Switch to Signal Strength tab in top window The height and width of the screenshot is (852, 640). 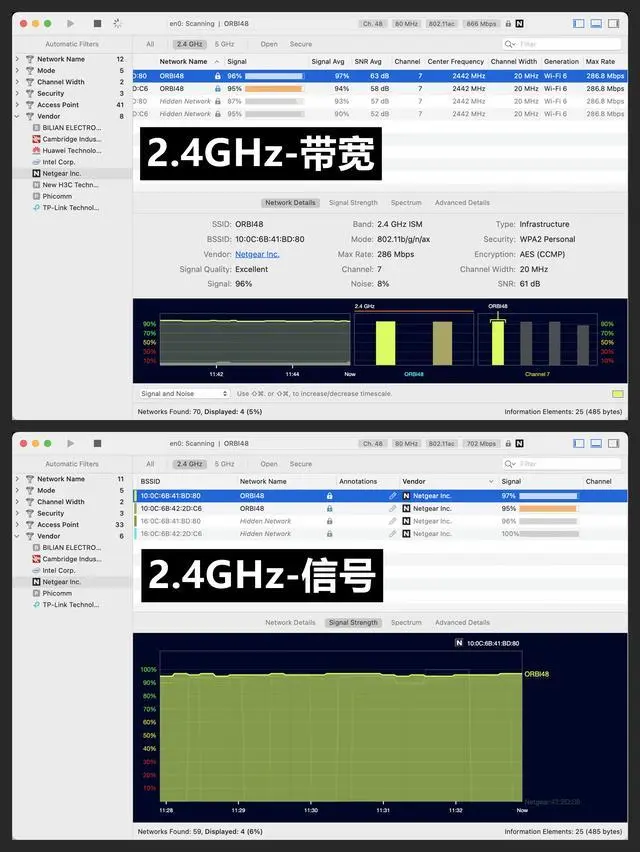[353, 203]
